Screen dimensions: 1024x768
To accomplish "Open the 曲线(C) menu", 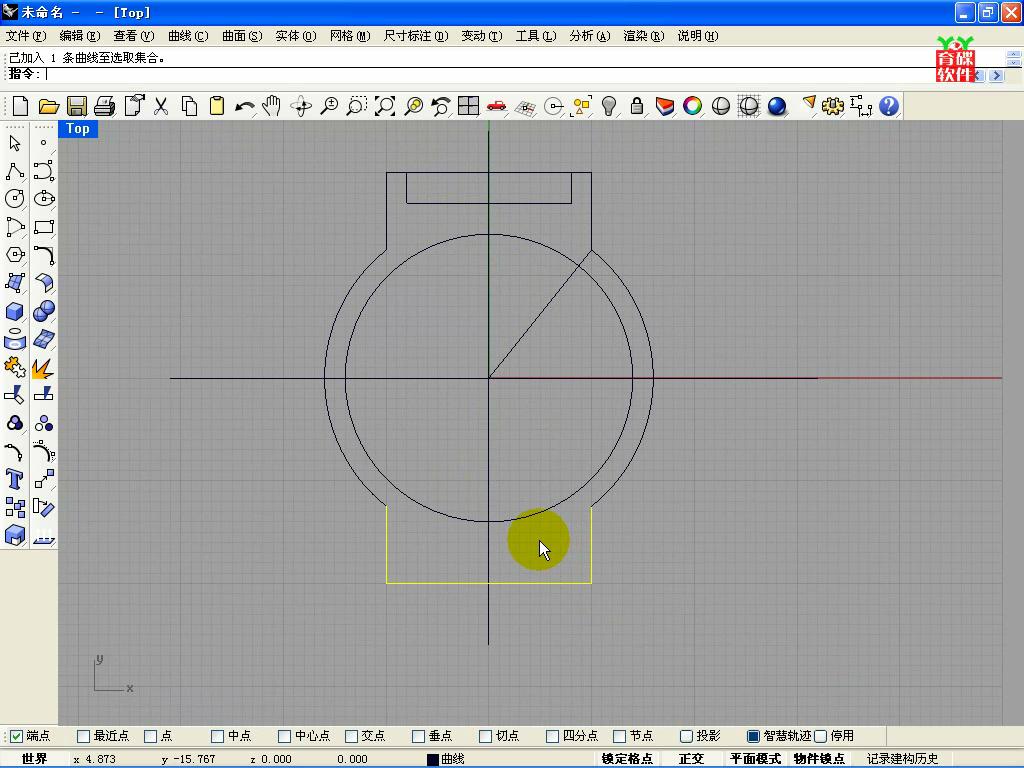I will (188, 36).
